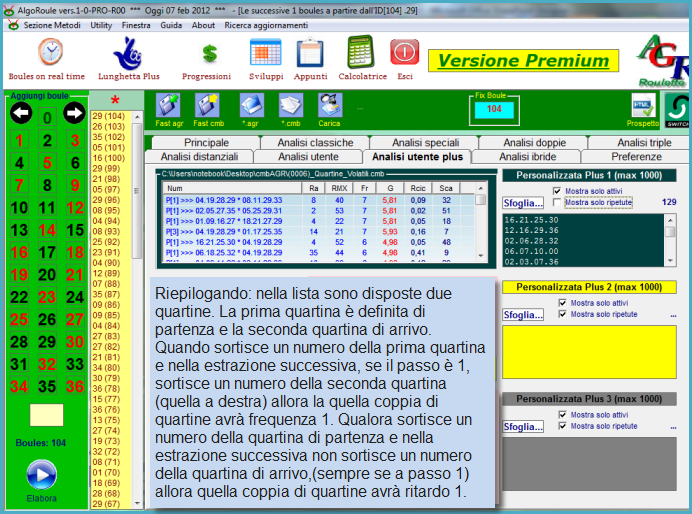Open *.cmb file icon
Image resolution: width=692 pixels, height=514 pixels.
click(x=290, y=105)
